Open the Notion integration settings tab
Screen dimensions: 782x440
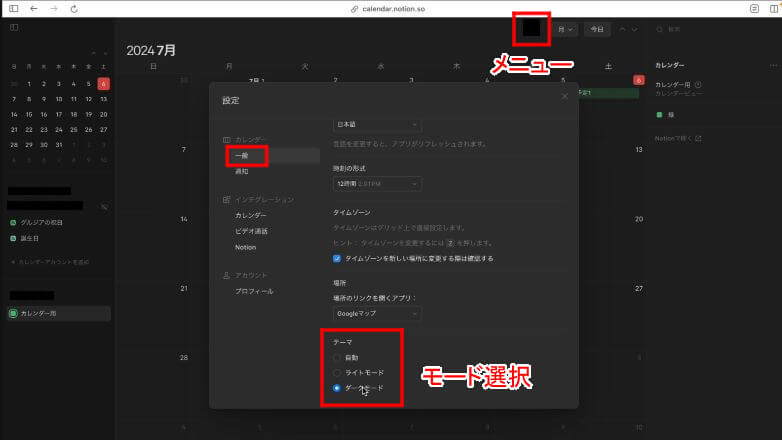click(x=245, y=247)
